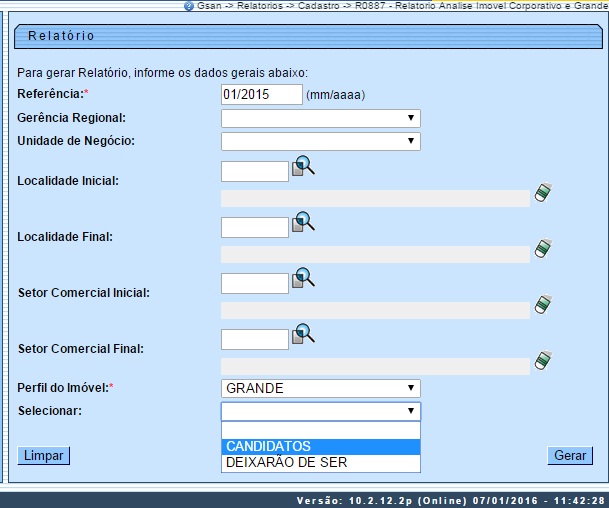Clear Localidade Inicial with eraser icon
The image size is (609, 508).
coord(543,192)
